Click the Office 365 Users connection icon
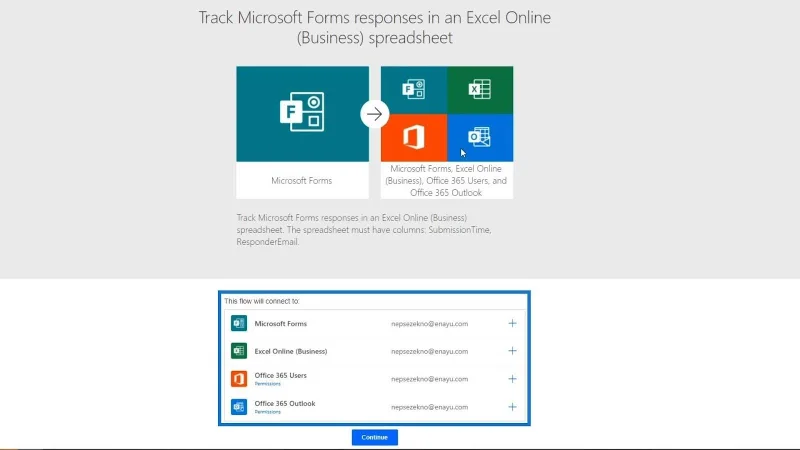Viewport: 800px width, 450px height. pyautogui.click(x=239, y=379)
